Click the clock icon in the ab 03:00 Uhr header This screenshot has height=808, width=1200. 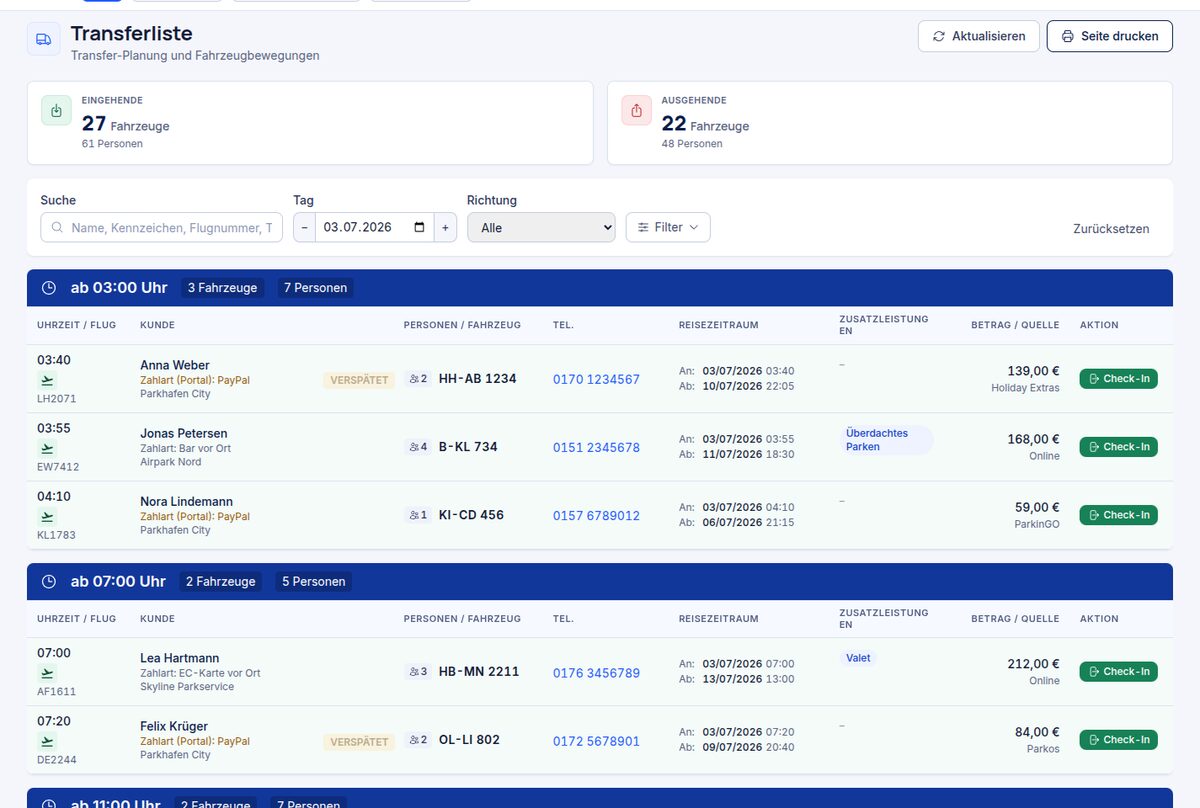(48, 288)
